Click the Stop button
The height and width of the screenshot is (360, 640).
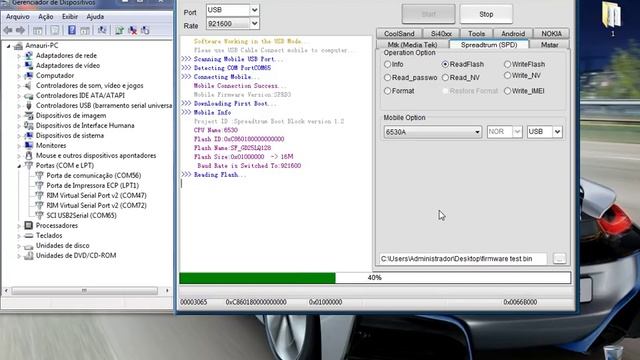486,14
